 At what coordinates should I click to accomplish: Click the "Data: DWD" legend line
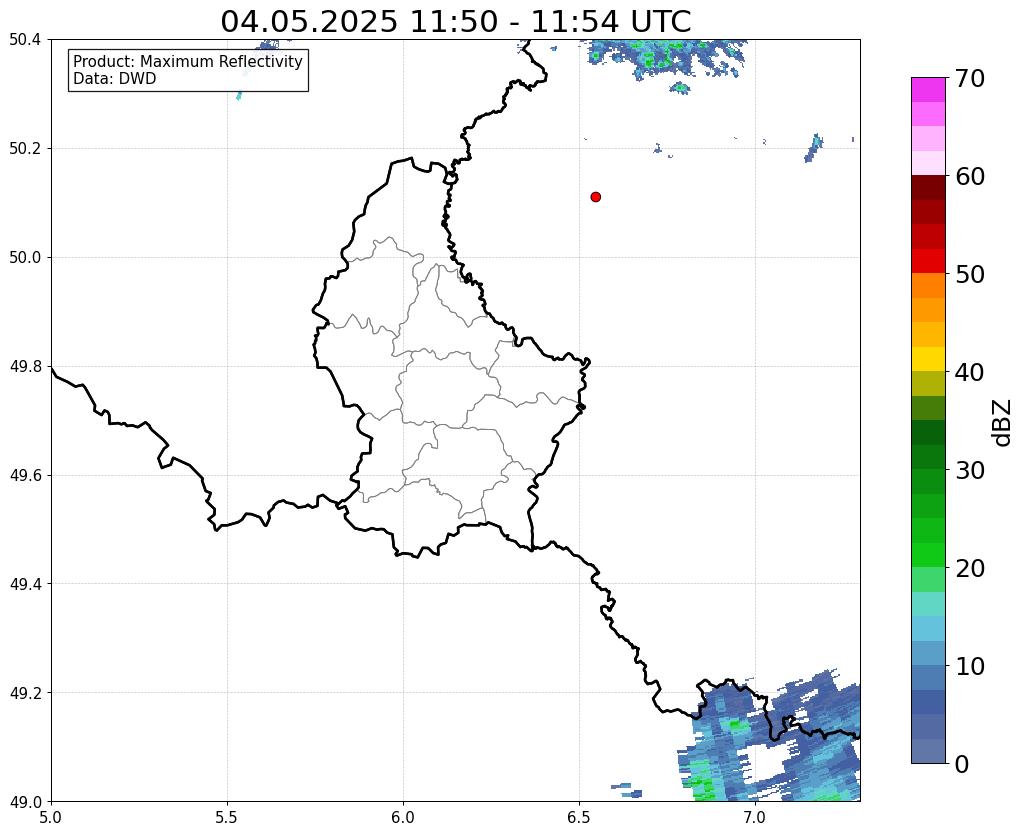(x=115, y=79)
